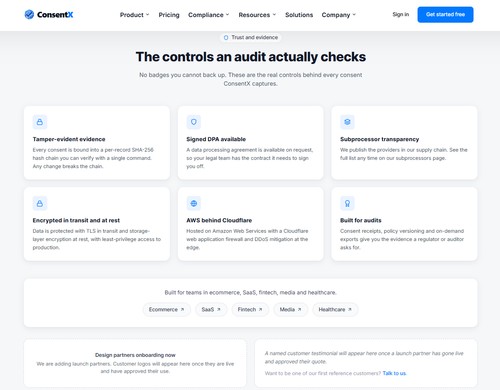Screen dimensions: 500x390
Task: Click the arrow icon on Ecommerce pill
Action: [x=182, y=309]
